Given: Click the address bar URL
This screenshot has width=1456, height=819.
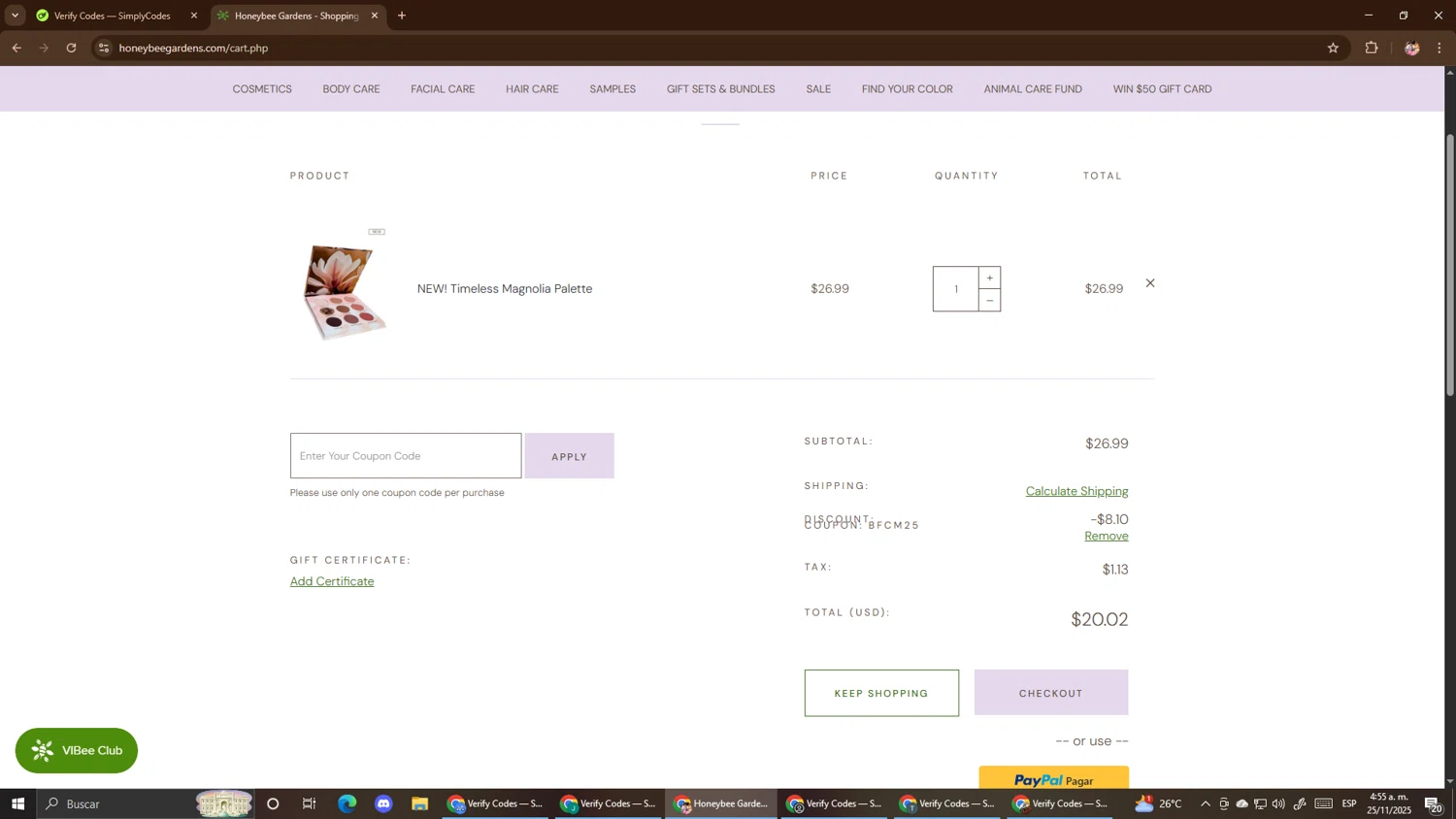Looking at the screenshot, I should coord(193,48).
